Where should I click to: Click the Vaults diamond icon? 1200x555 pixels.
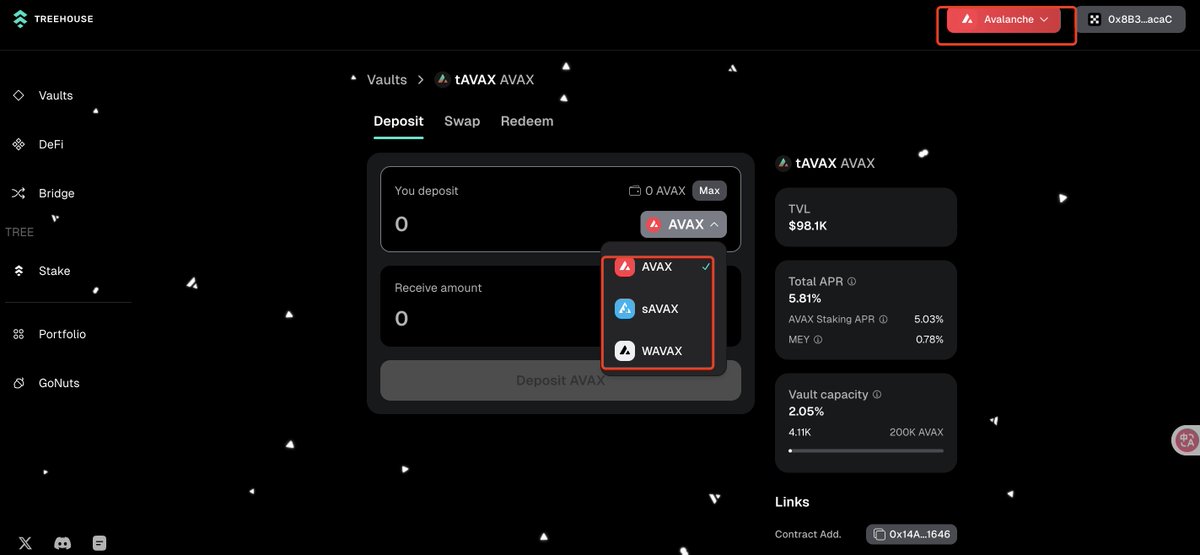click(18, 96)
